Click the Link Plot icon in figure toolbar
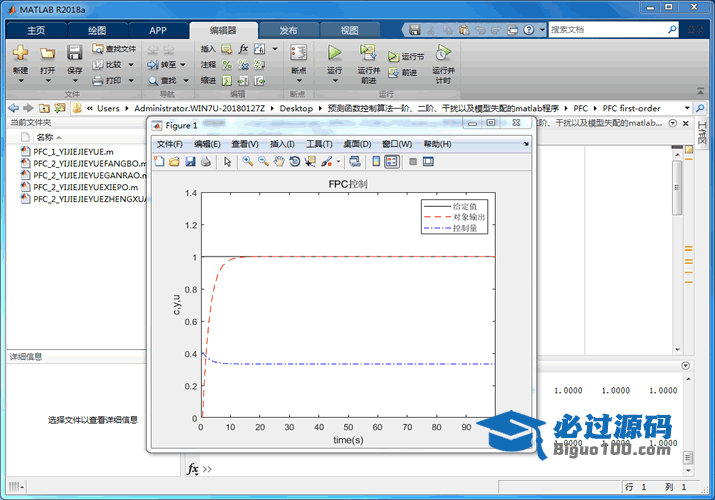The image size is (715, 500). [x=354, y=162]
